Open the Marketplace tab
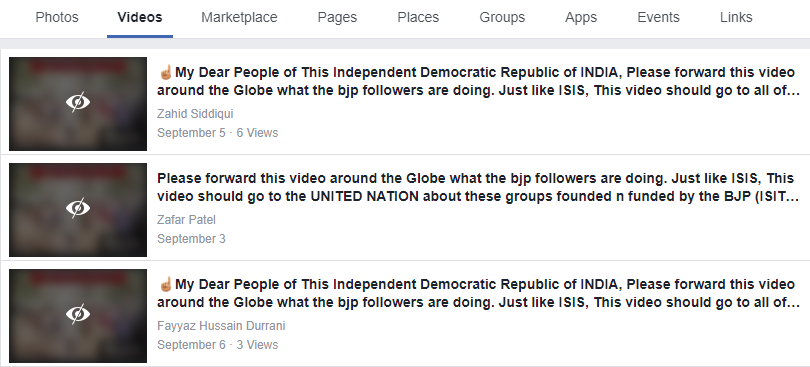Image resolution: width=810 pixels, height=367 pixels. pyautogui.click(x=239, y=18)
